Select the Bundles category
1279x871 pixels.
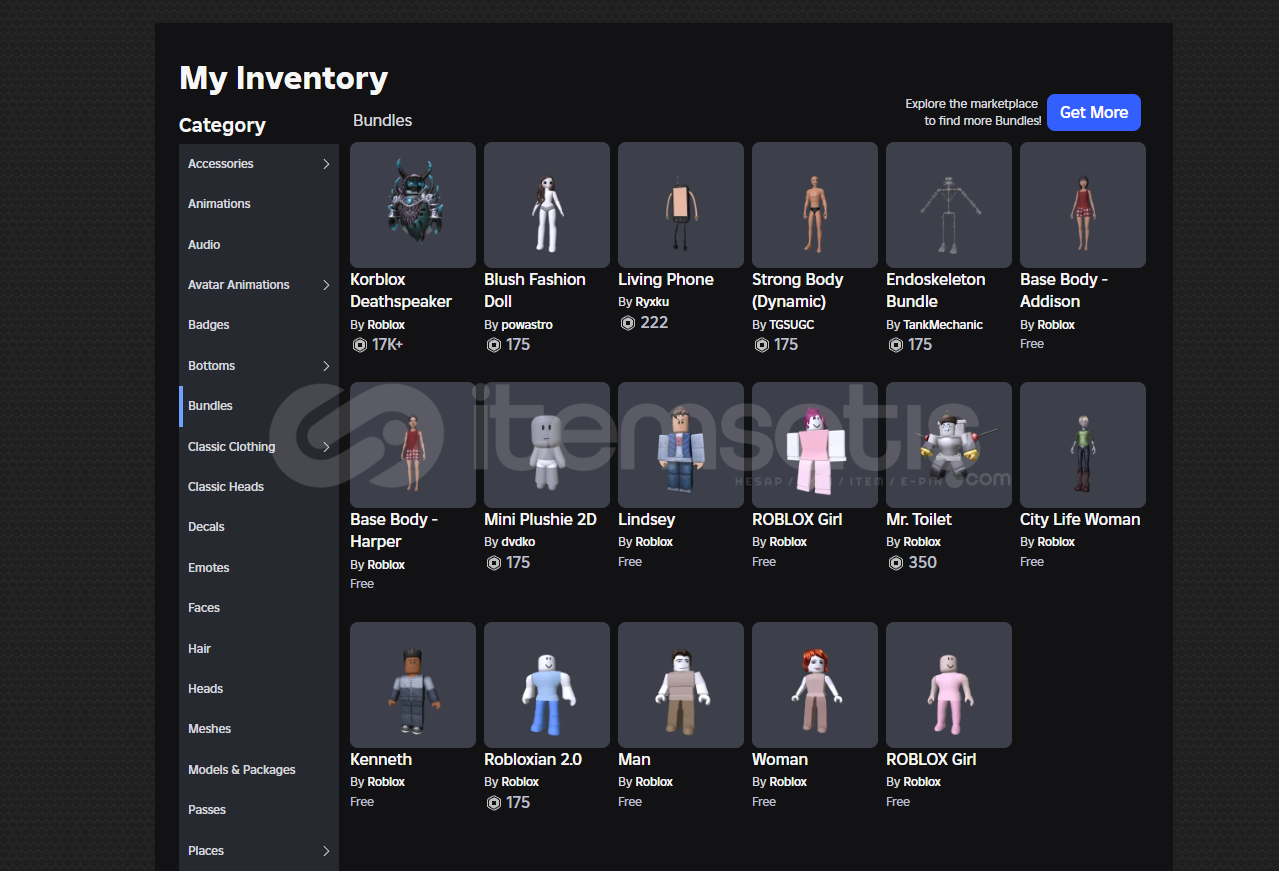259,406
